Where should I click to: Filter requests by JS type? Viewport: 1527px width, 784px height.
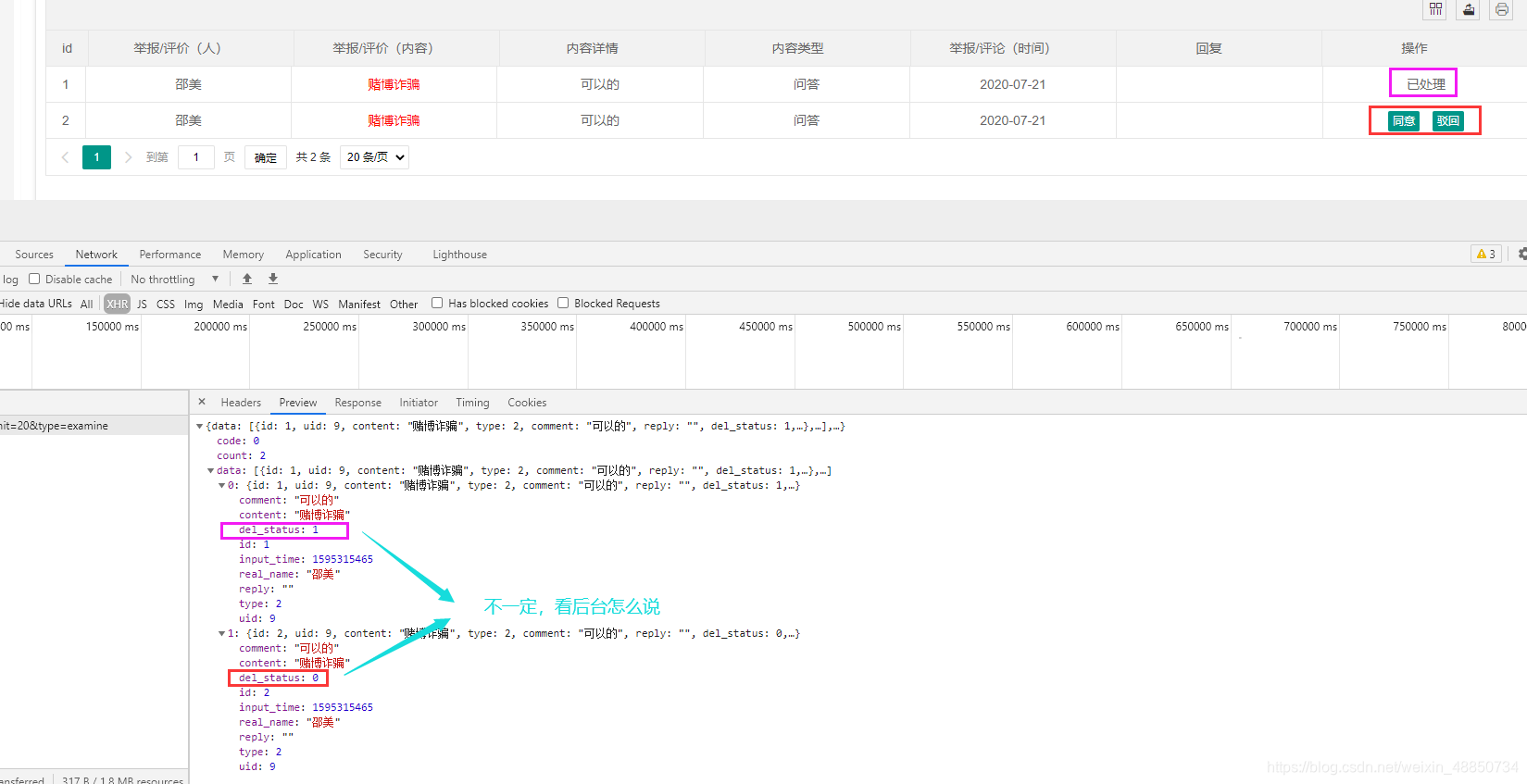[142, 304]
